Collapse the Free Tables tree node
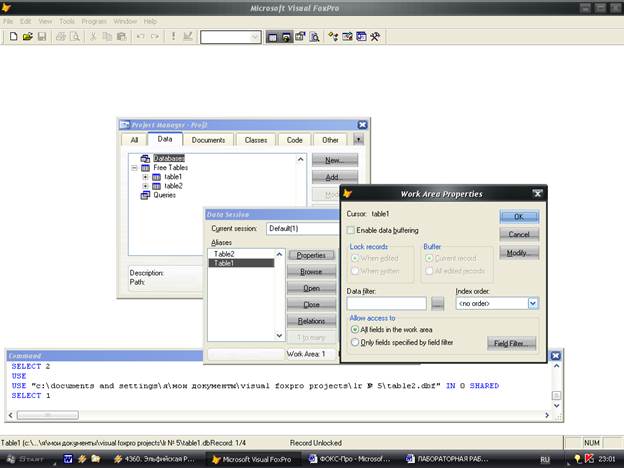Screen dimensions: 624x468 click(134, 168)
